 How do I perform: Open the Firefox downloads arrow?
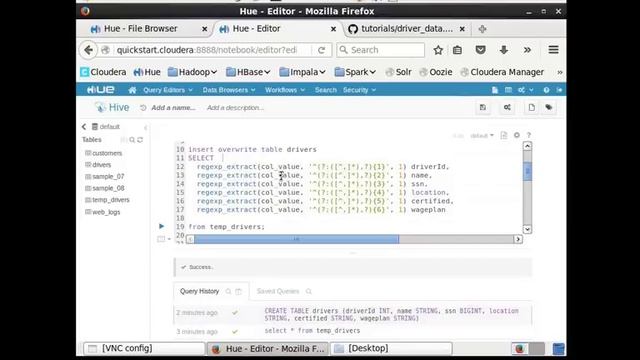[504, 50]
